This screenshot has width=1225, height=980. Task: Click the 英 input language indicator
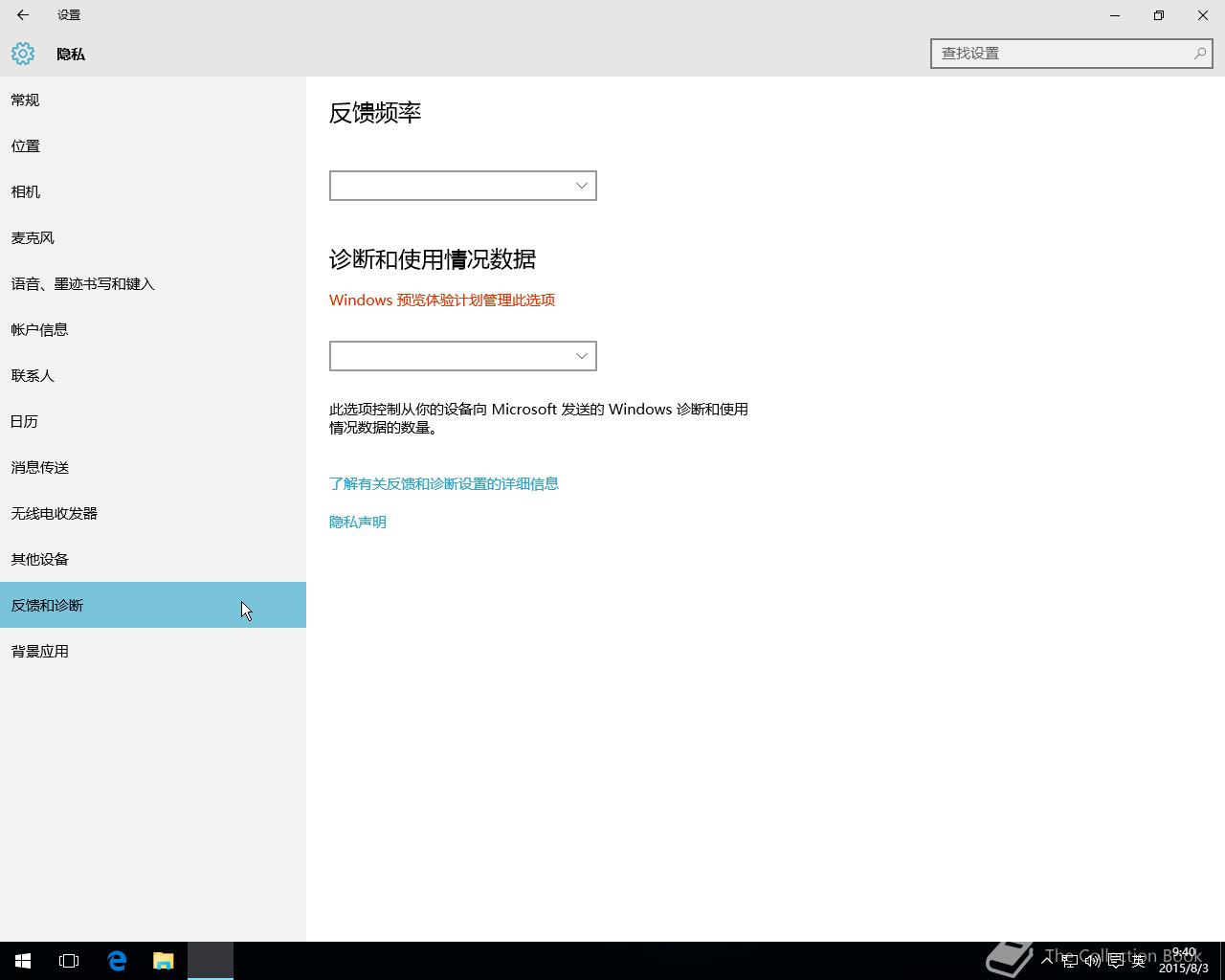(1139, 961)
